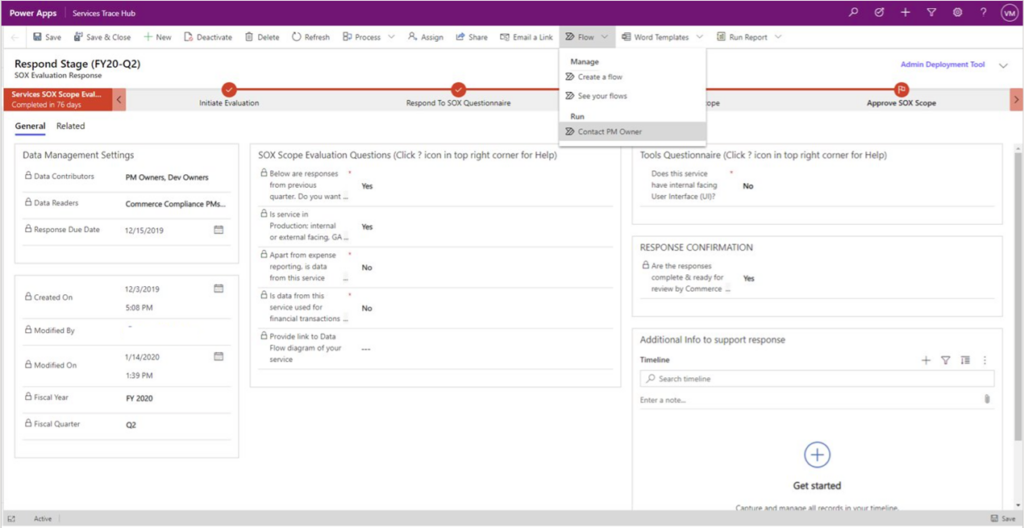Delete this record

click(x=262, y=37)
